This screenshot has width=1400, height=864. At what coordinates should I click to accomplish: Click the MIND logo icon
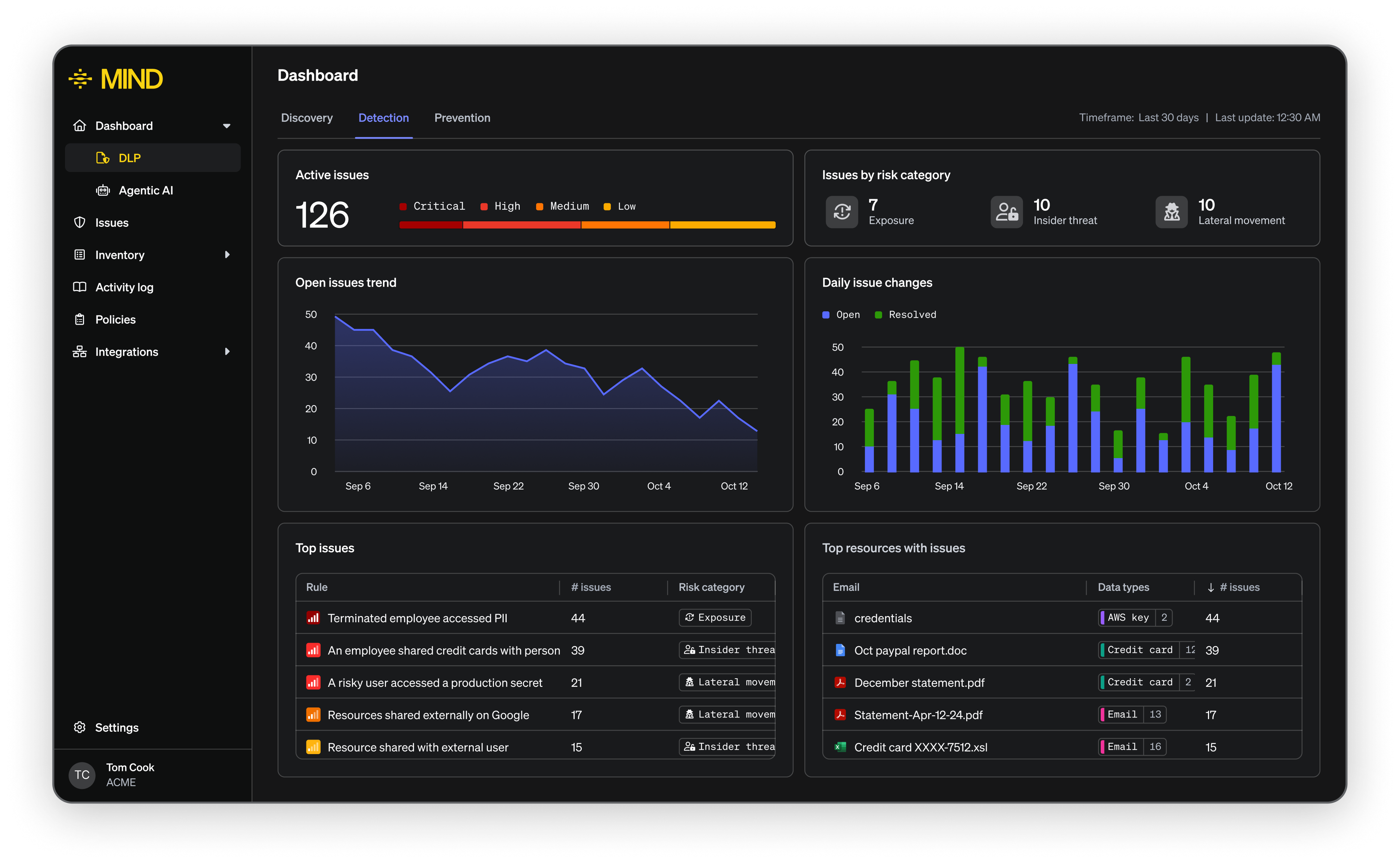pyautogui.click(x=80, y=79)
